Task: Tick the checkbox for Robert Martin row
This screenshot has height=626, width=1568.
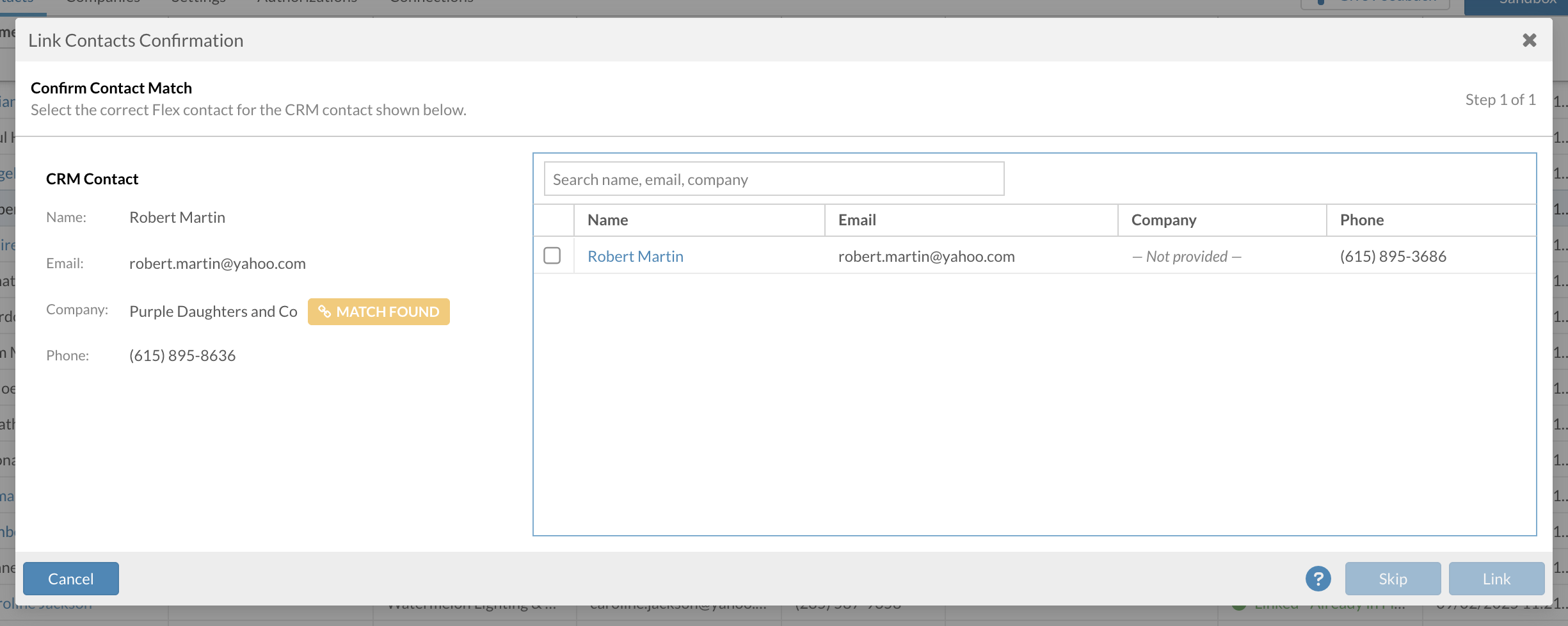Action: click(552, 256)
